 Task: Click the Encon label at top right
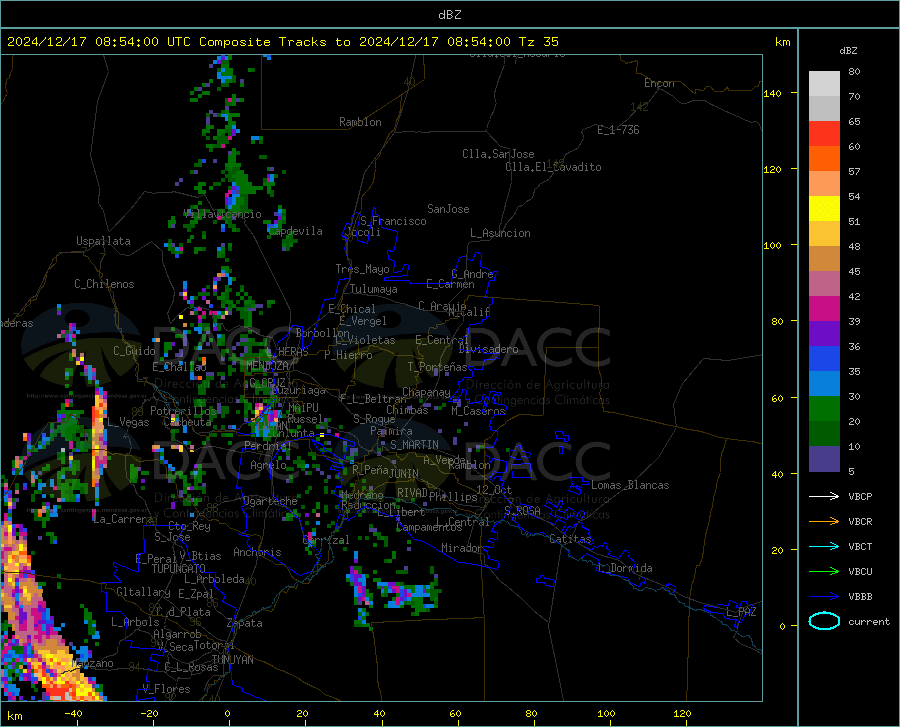659,83
